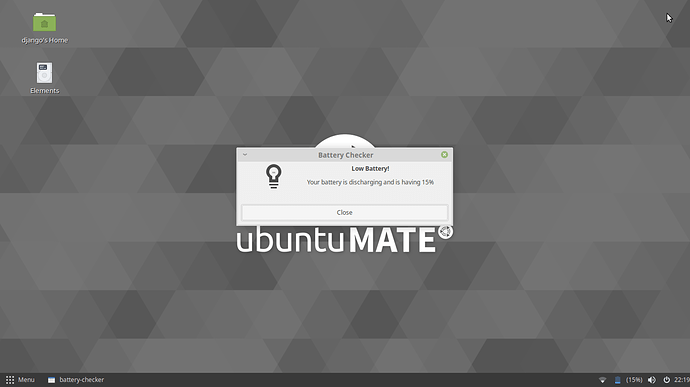The height and width of the screenshot is (387, 690).
Task: Open the volume speaker icon in tray
Action: pos(652,380)
